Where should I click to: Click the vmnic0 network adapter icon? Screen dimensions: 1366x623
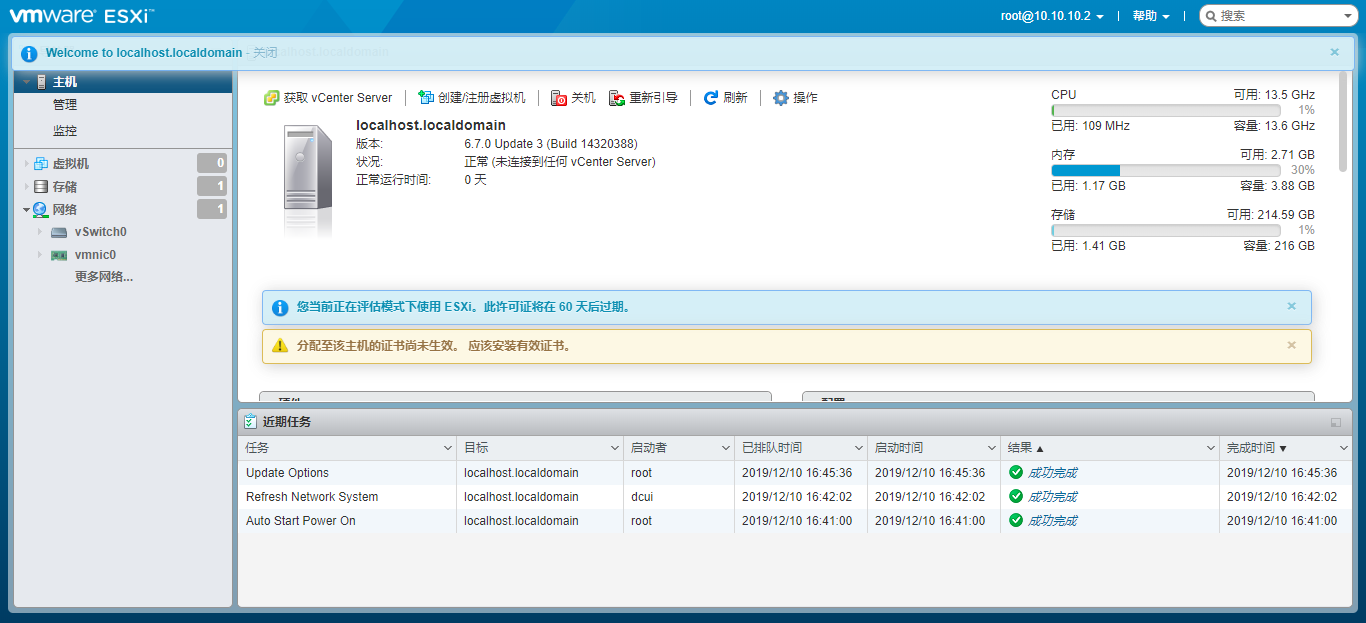[59, 255]
